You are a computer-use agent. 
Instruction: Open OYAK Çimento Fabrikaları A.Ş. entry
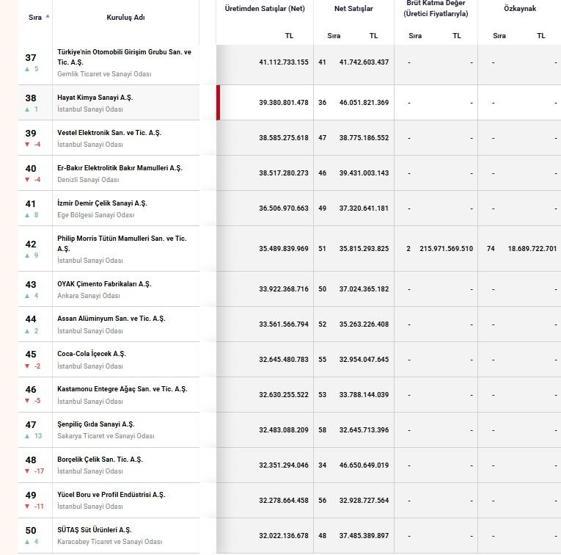click(104, 284)
